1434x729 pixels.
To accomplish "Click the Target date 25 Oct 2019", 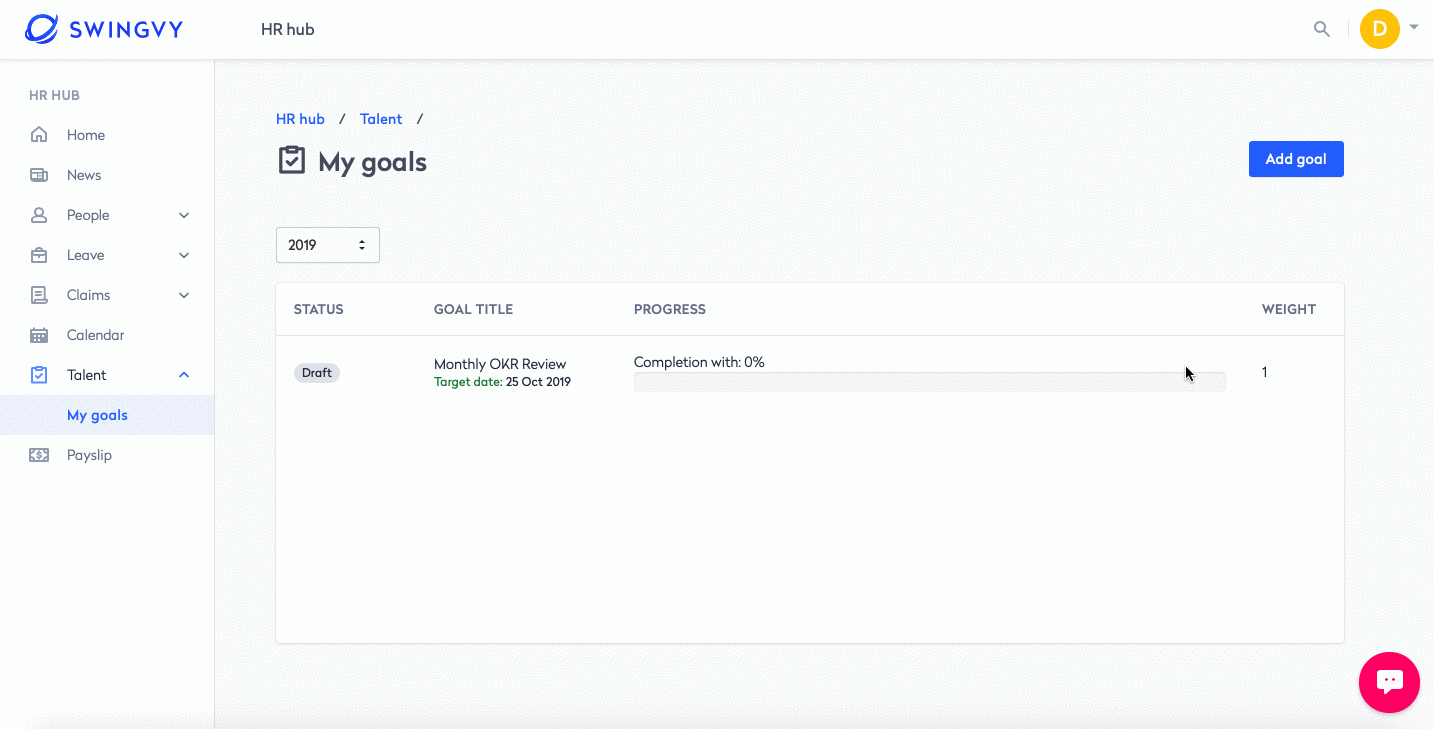I will [x=502, y=382].
